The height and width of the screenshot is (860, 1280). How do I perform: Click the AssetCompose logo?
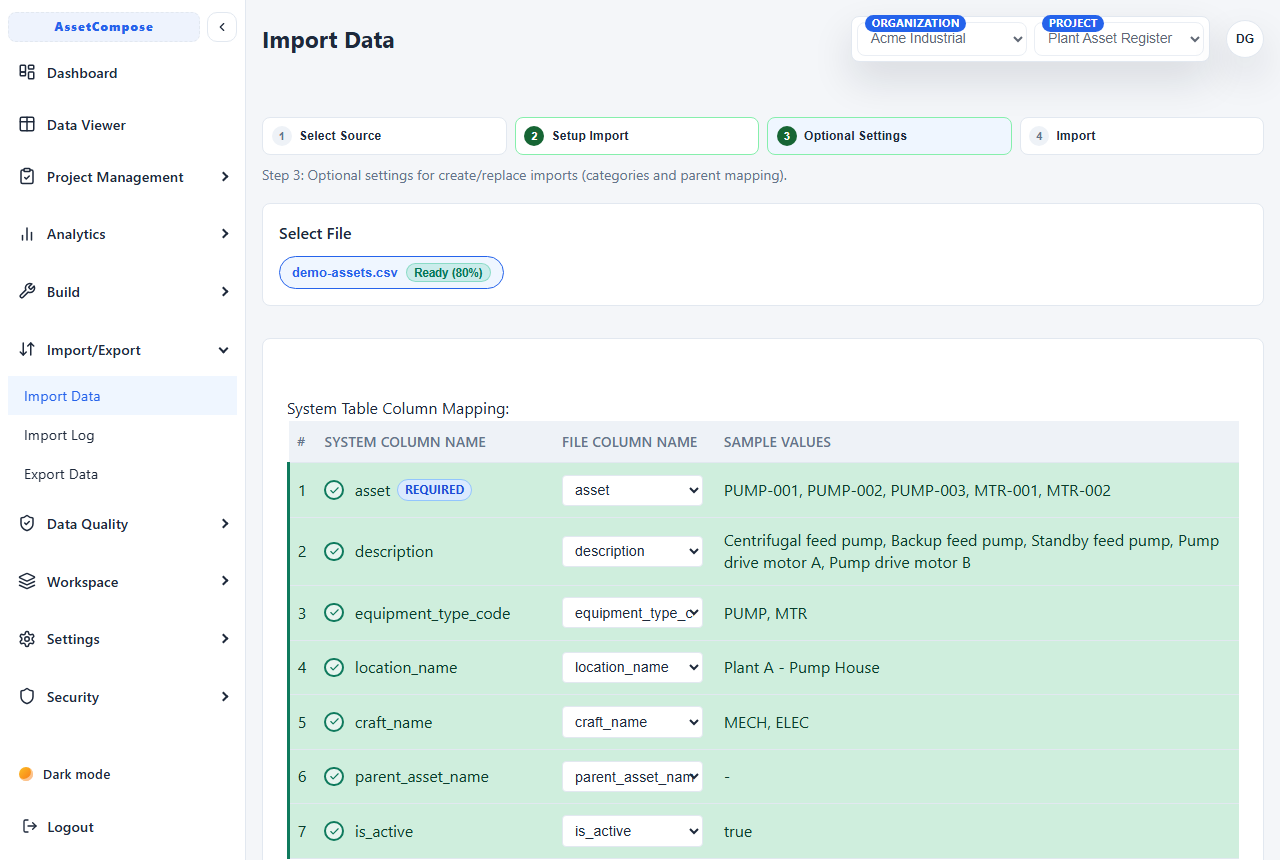point(104,27)
